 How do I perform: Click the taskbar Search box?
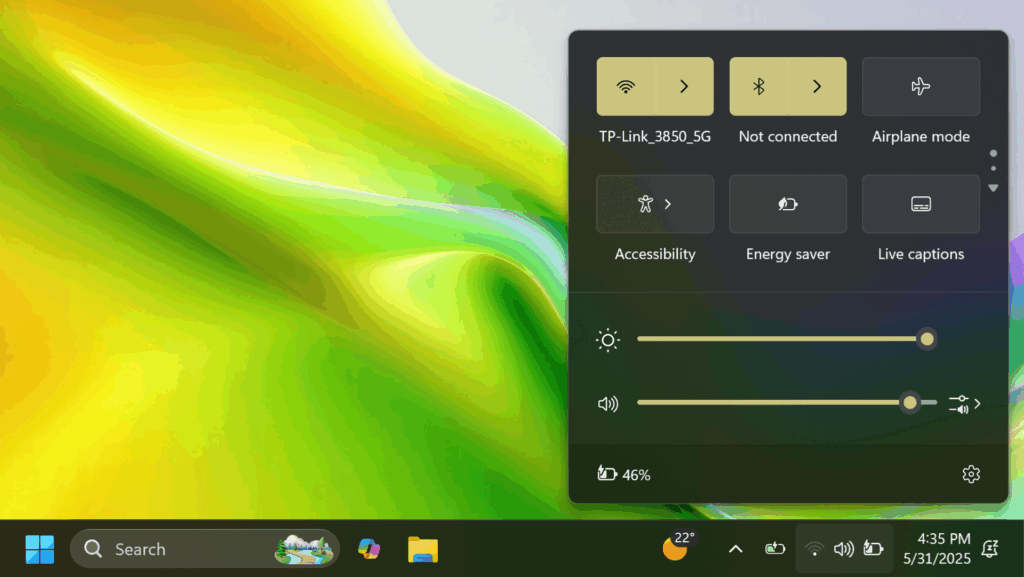205,549
